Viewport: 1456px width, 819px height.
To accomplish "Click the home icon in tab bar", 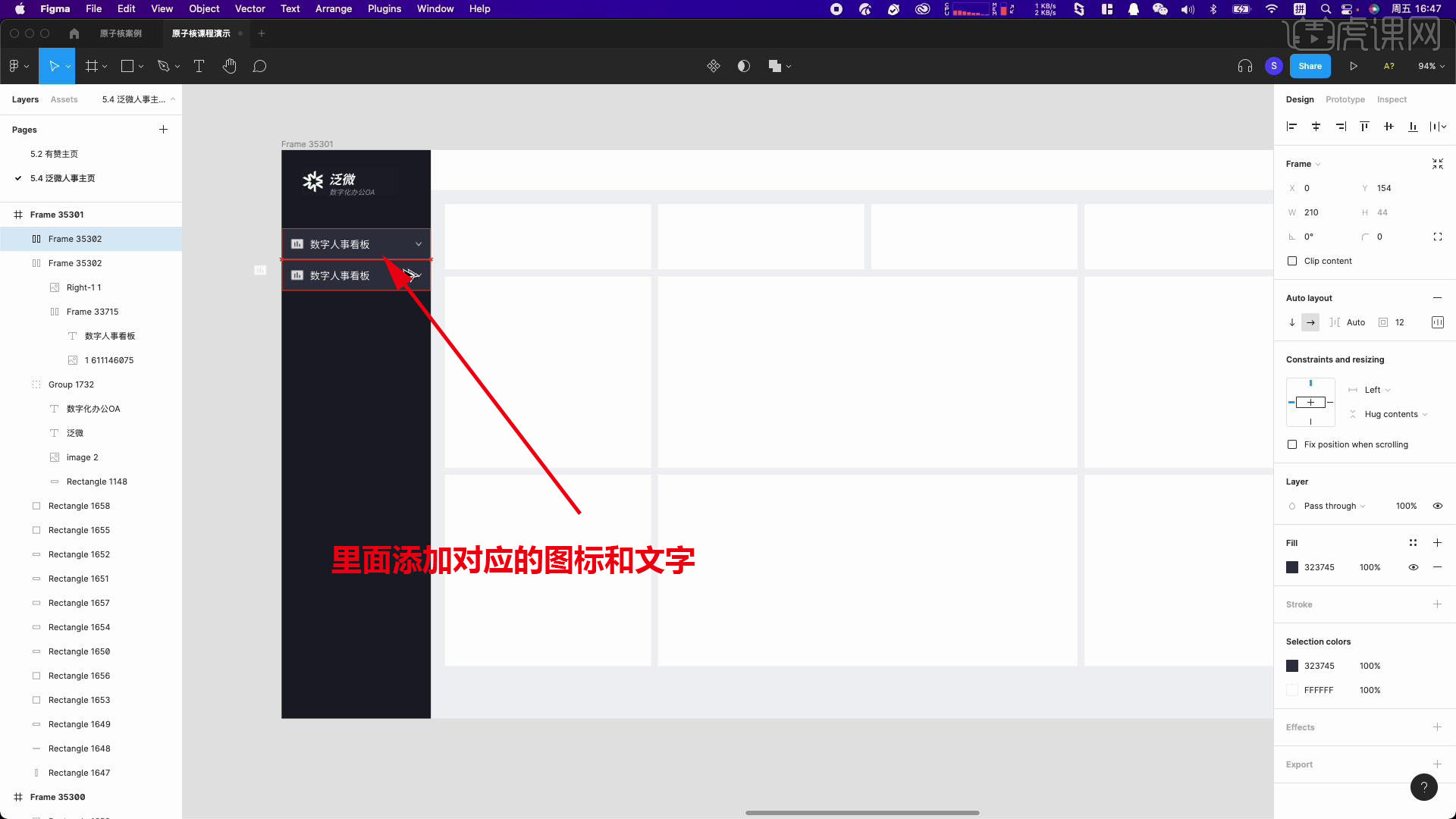I will coord(74,33).
